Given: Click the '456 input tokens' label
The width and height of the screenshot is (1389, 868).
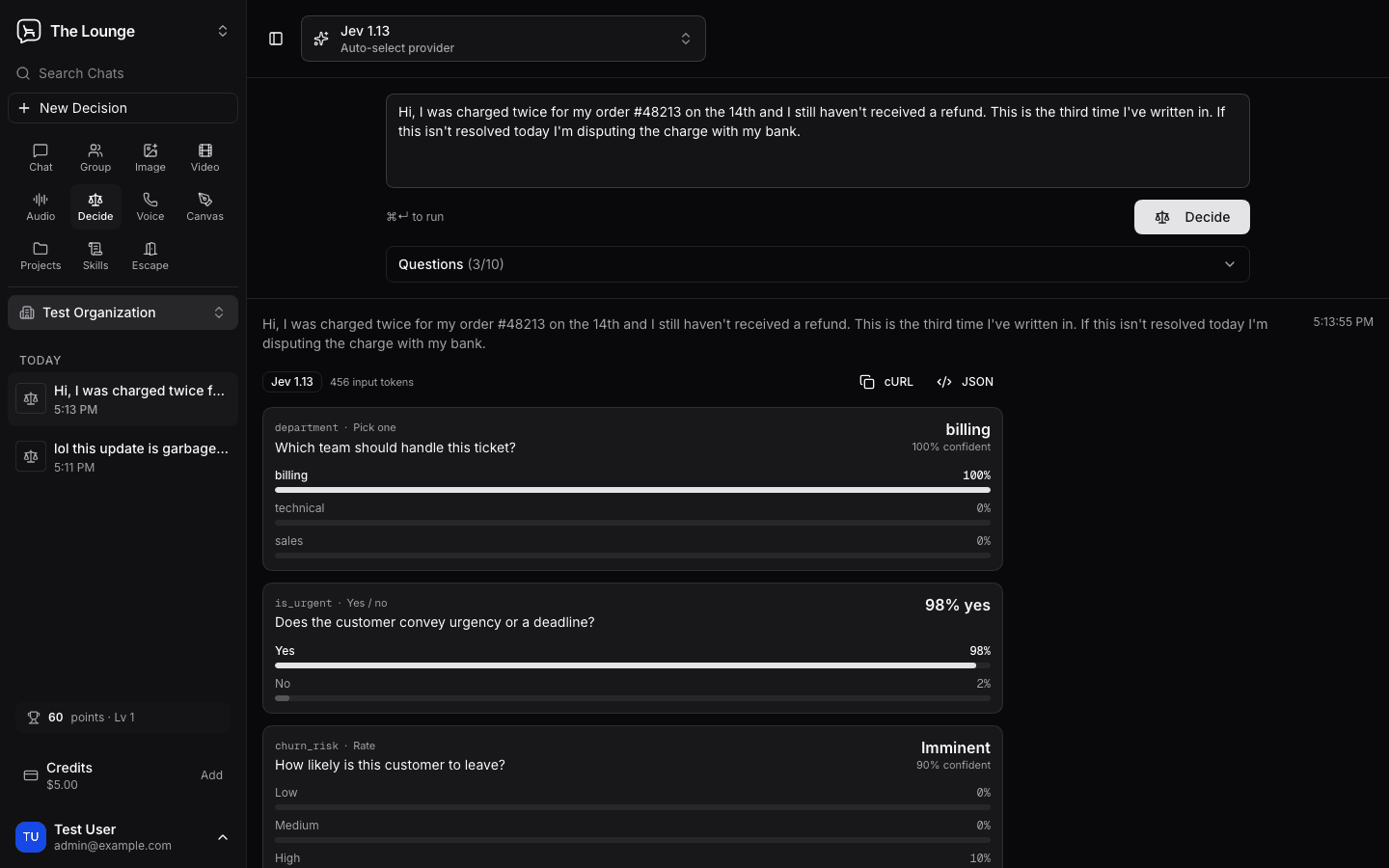Looking at the screenshot, I should pyautogui.click(x=371, y=382).
